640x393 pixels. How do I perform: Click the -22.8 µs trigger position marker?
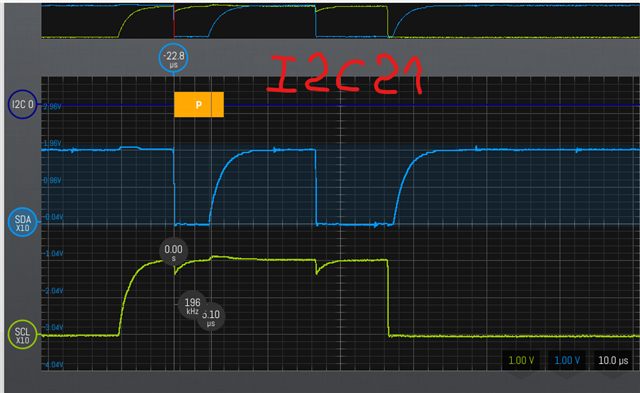pos(173,58)
